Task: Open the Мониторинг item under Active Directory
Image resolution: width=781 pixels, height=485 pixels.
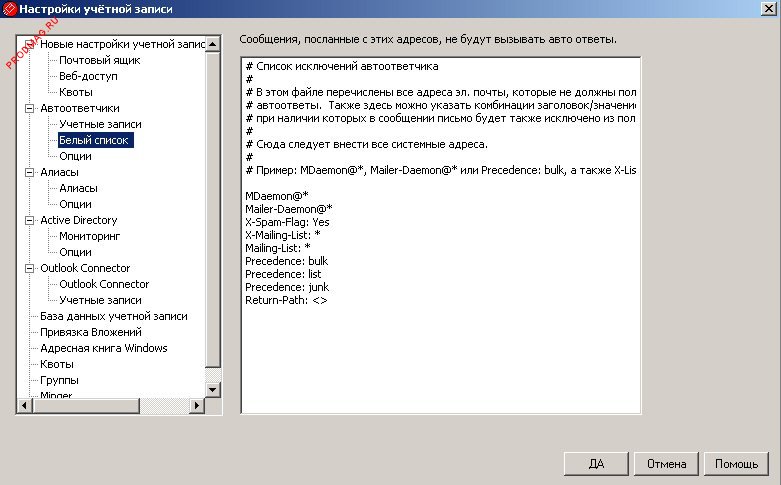Action: tap(89, 236)
